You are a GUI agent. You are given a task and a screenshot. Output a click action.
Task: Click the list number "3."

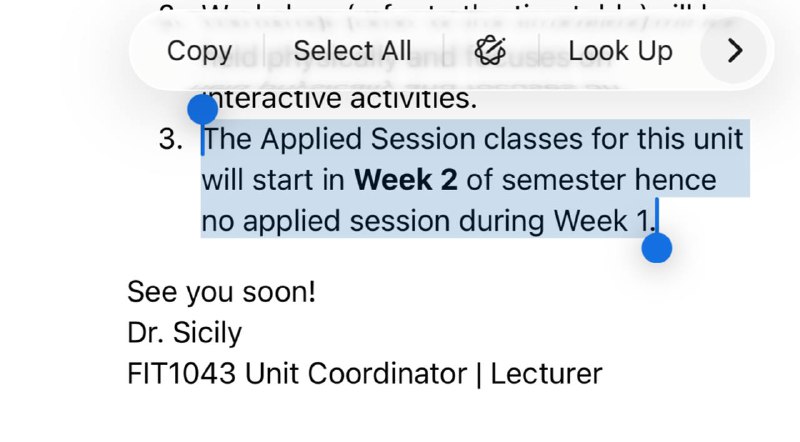[170, 140]
